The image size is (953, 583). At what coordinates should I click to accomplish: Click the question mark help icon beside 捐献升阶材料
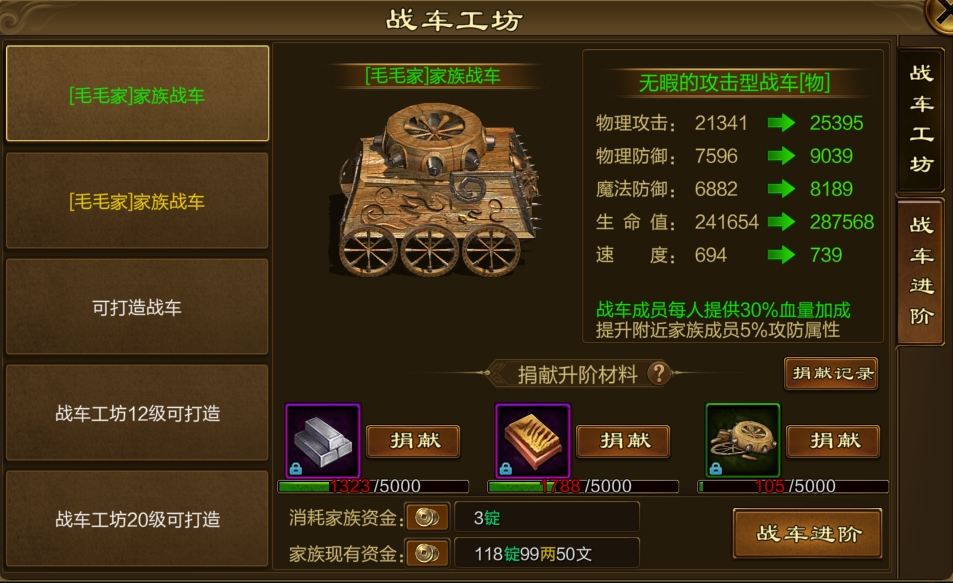tap(659, 373)
